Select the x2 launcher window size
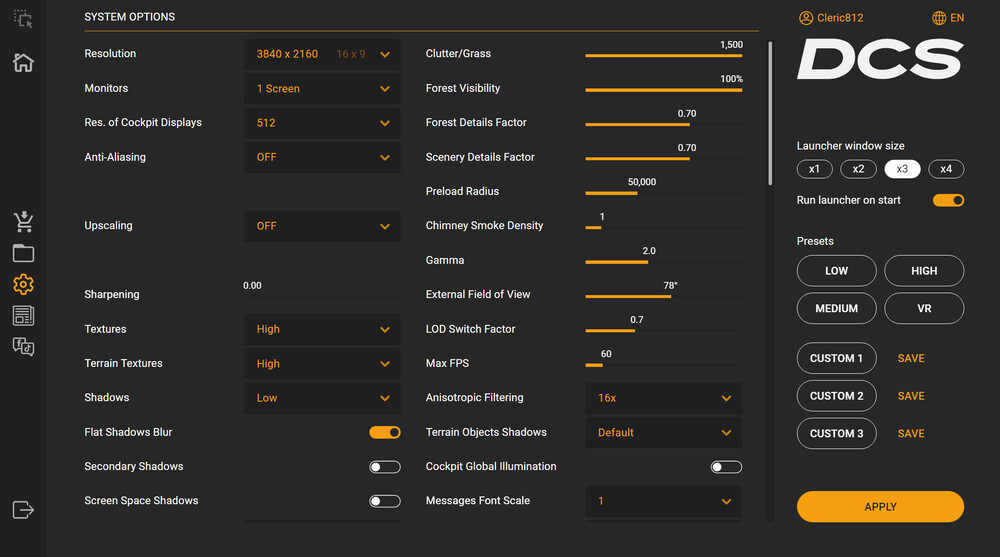Screen dimensions: 1000x557 pyautogui.click(x=858, y=169)
